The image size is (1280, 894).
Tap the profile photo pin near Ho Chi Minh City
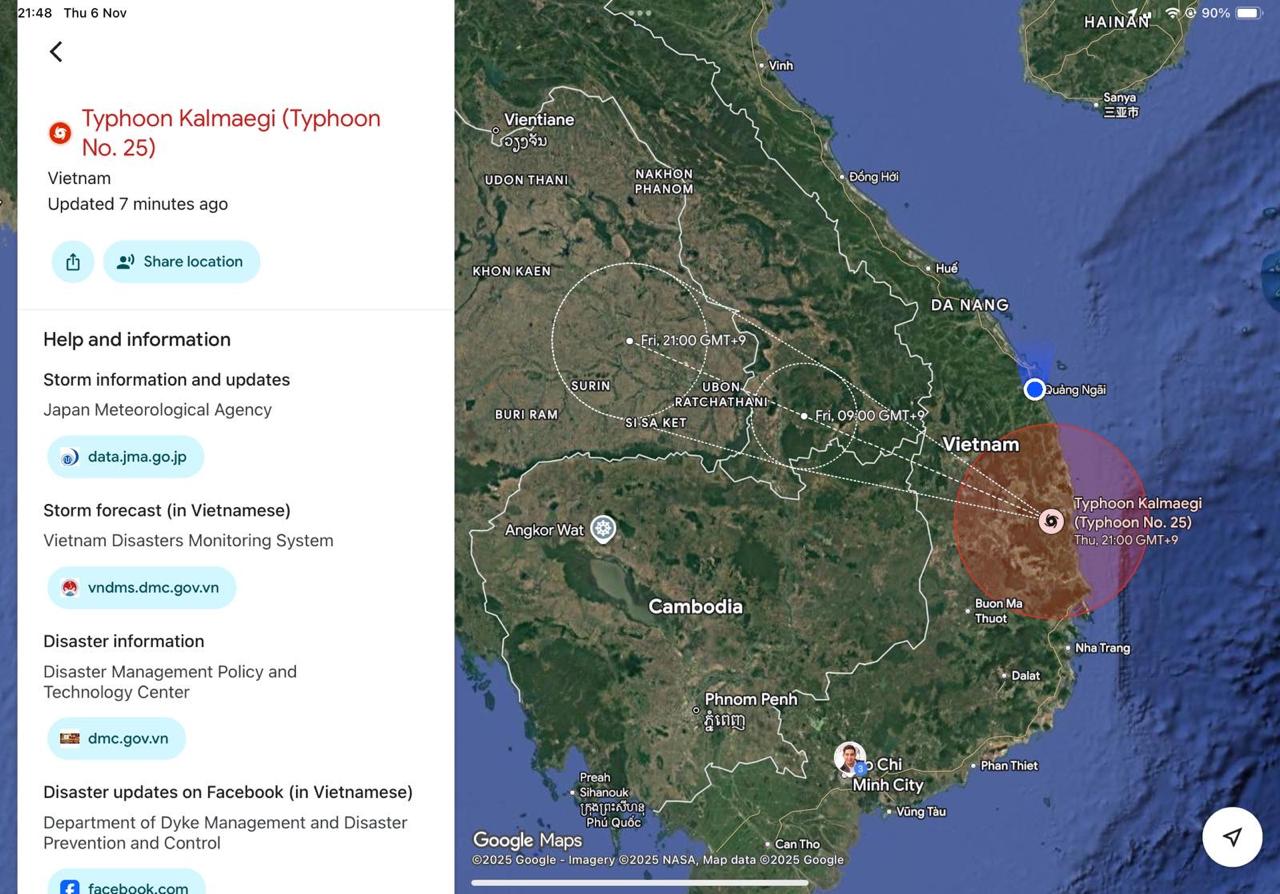pyautogui.click(x=850, y=759)
